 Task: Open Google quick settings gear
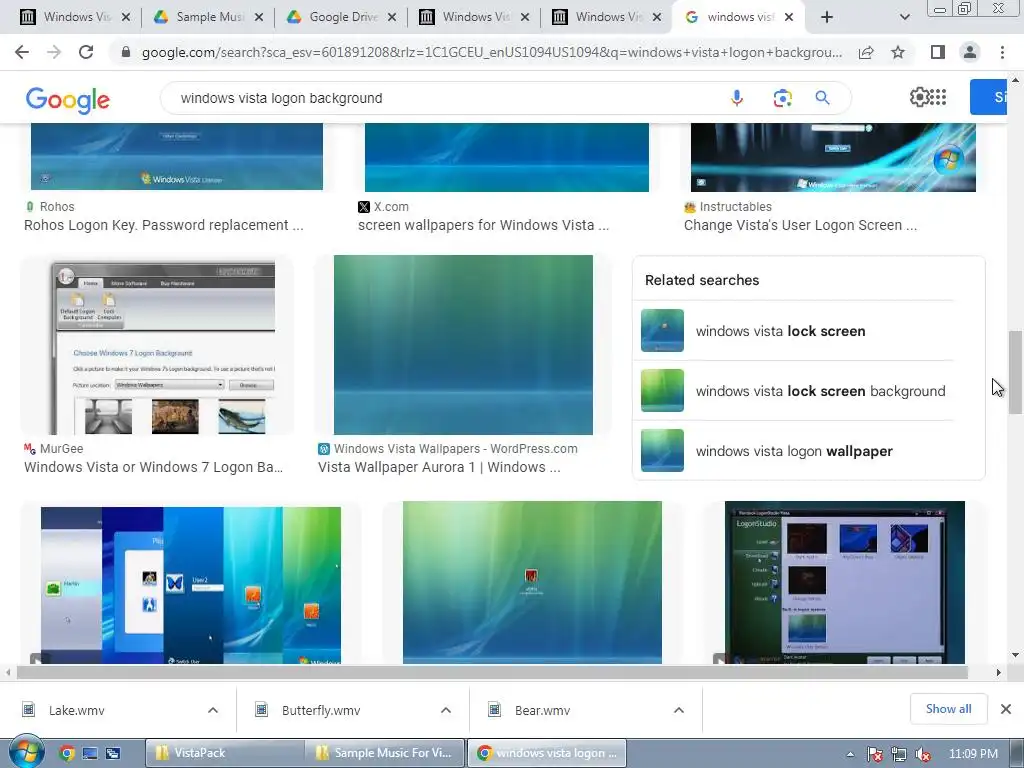[x=918, y=97]
